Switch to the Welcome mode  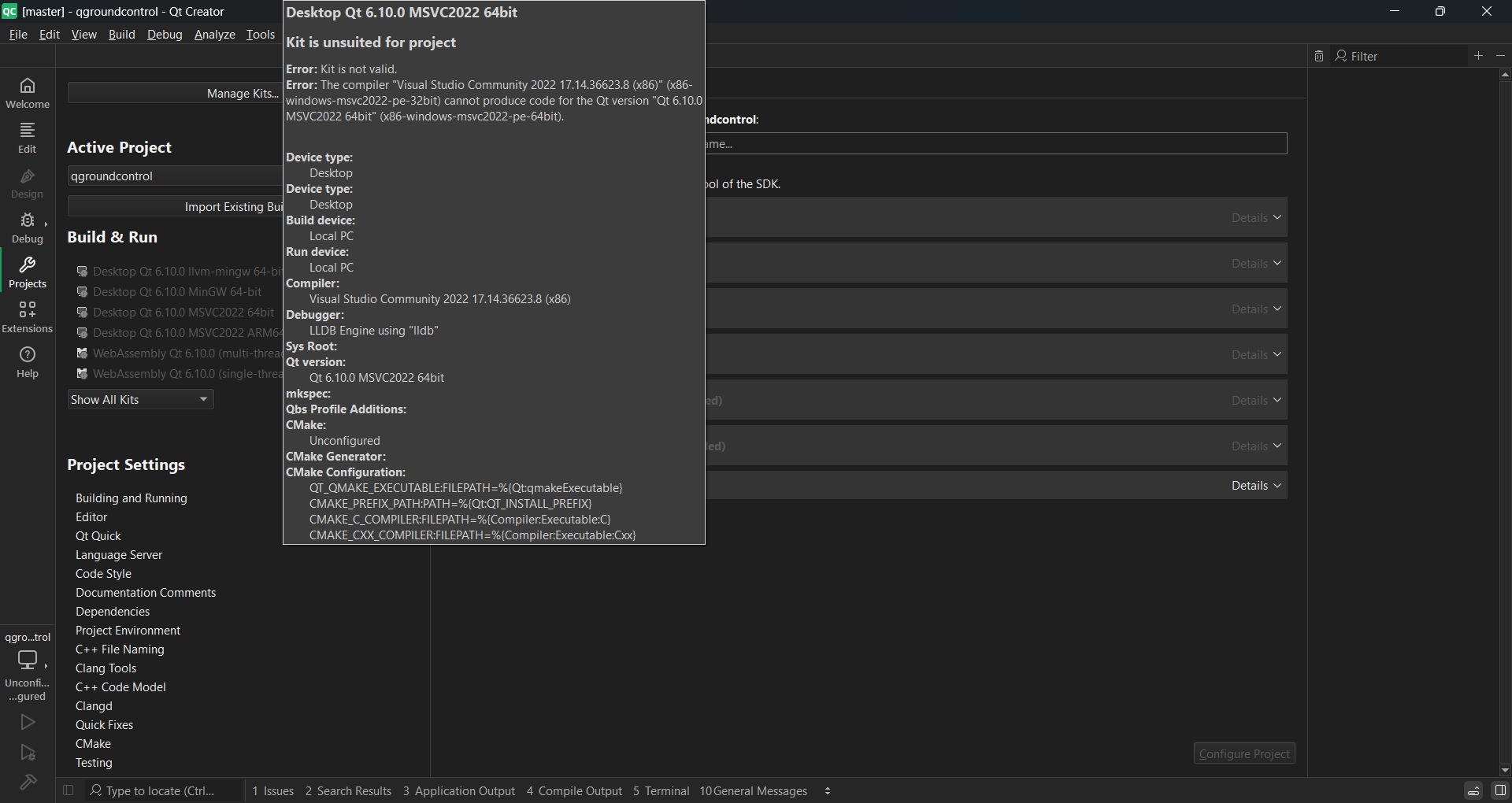coord(27,92)
